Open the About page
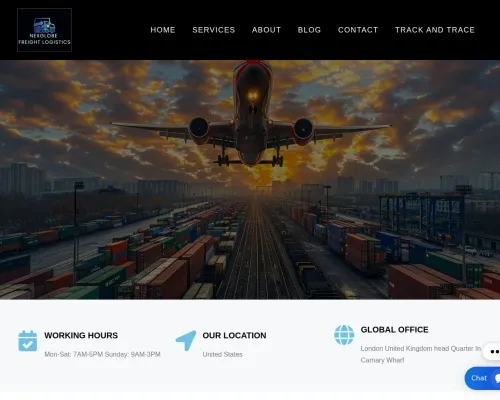This screenshot has width=500, height=400. (x=266, y=30)
